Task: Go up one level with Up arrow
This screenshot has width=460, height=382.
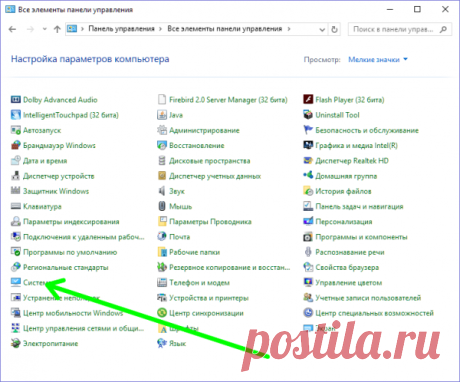Action: (x=57, y=29)
